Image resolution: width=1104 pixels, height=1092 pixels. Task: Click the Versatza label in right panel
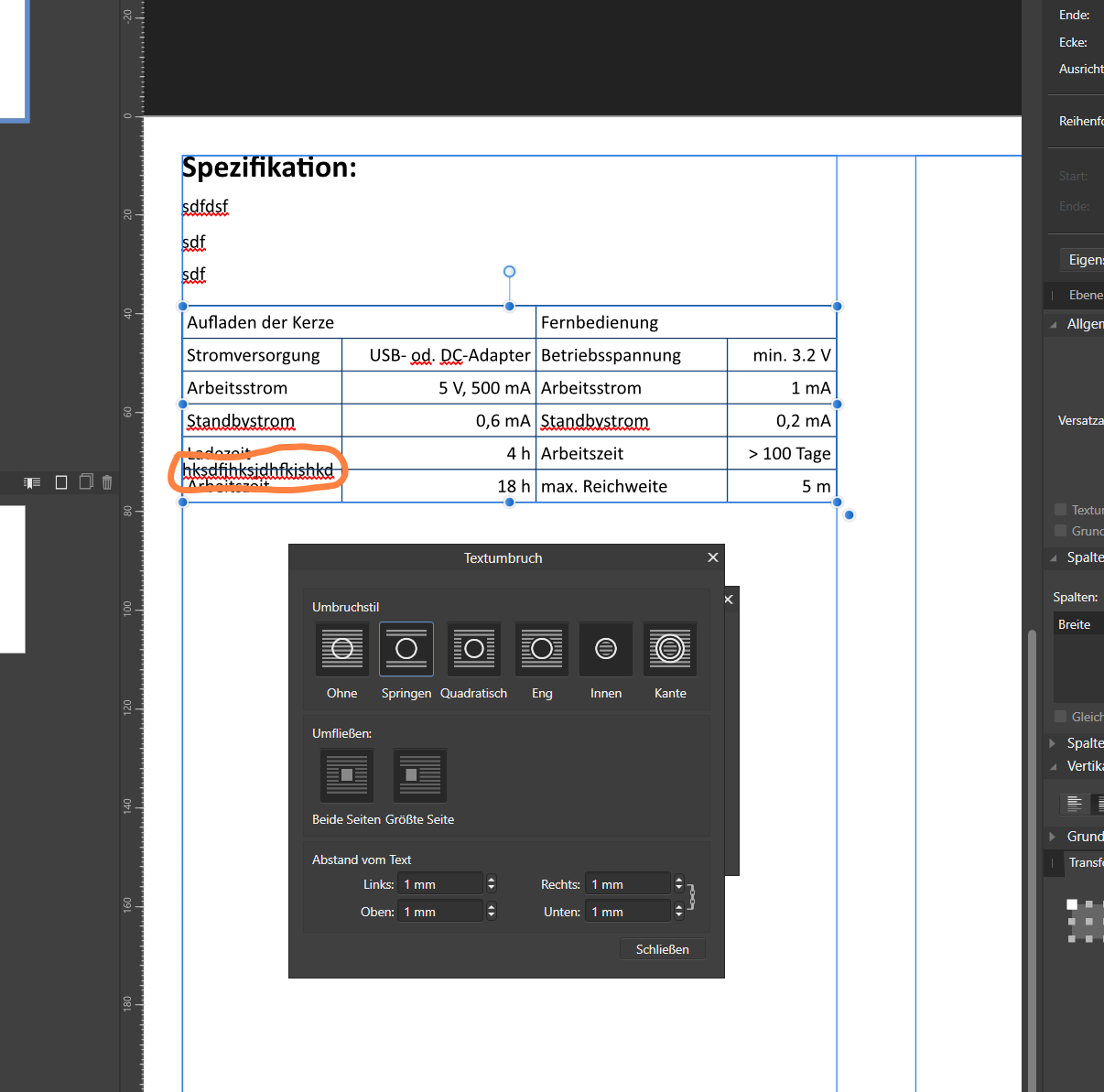(1080, 420)
